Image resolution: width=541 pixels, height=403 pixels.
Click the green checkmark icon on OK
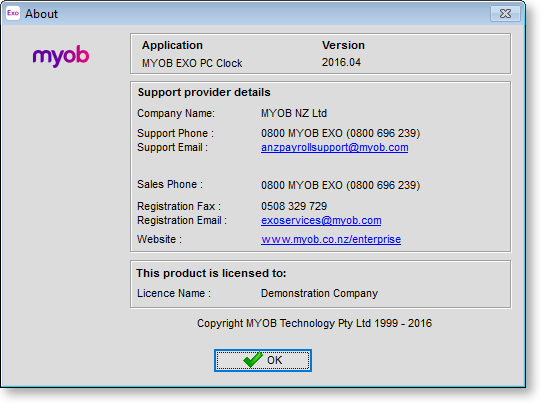(x=253, y=360)
